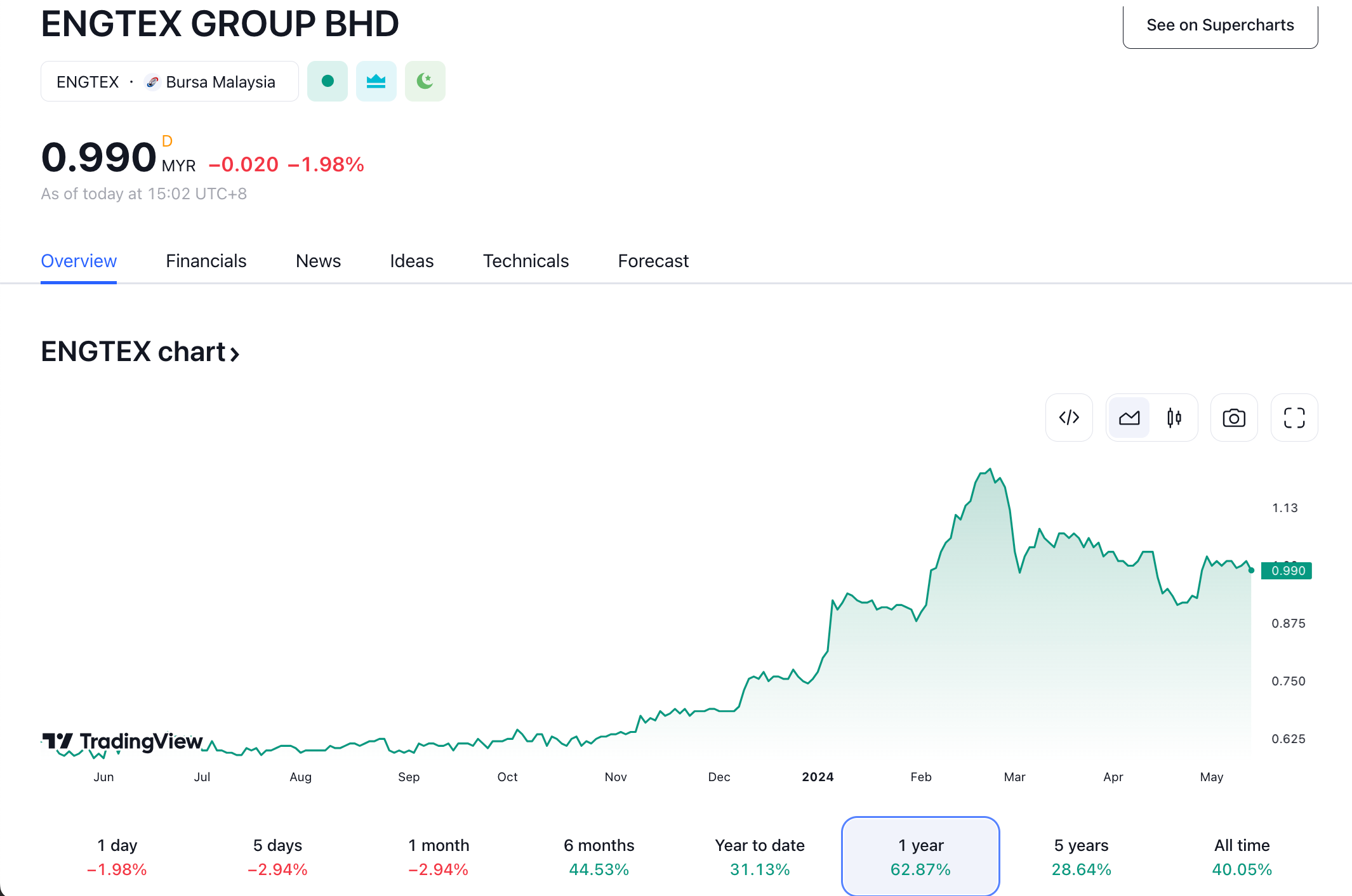Choose the All time range
This screenshot has width=1352, height=896.
coord(1242,856)
